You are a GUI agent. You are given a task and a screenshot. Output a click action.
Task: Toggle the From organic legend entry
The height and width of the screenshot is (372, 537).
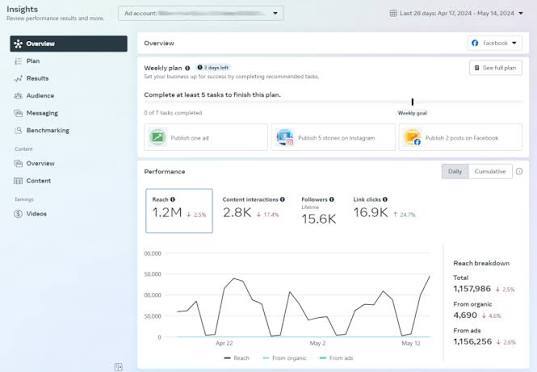point(284,358)
